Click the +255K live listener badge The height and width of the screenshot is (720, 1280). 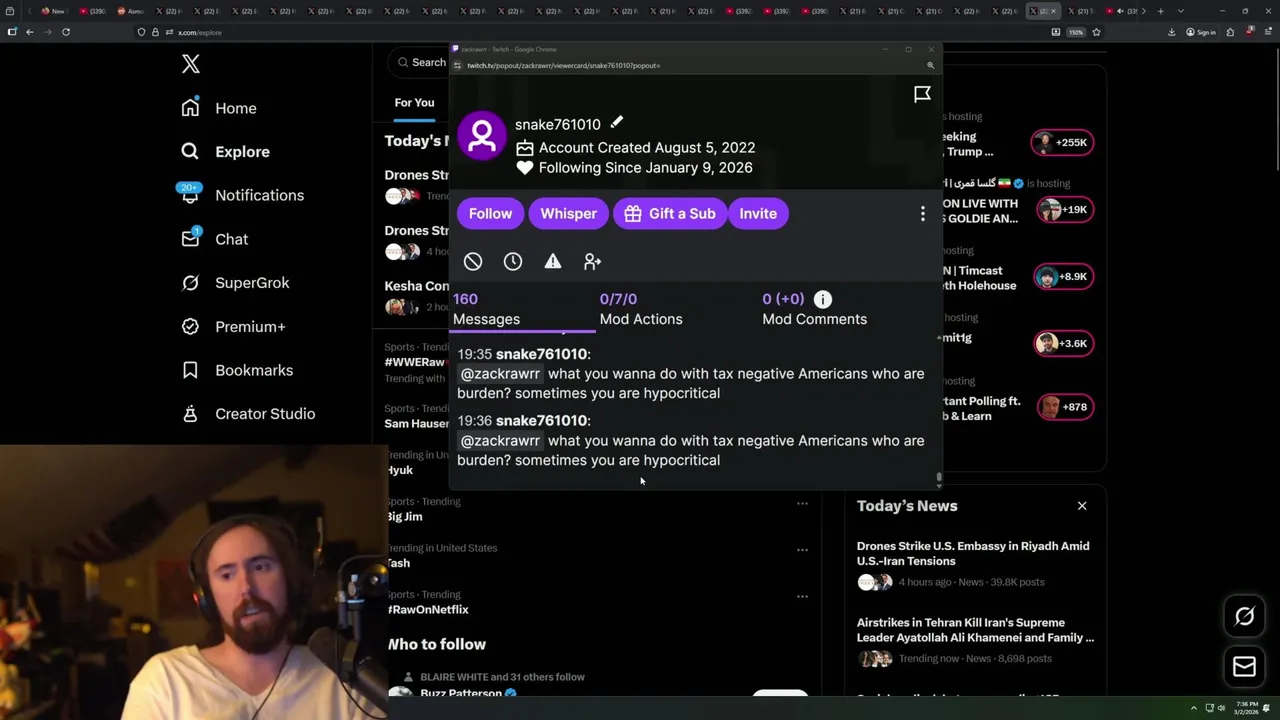click(1063, 143)
